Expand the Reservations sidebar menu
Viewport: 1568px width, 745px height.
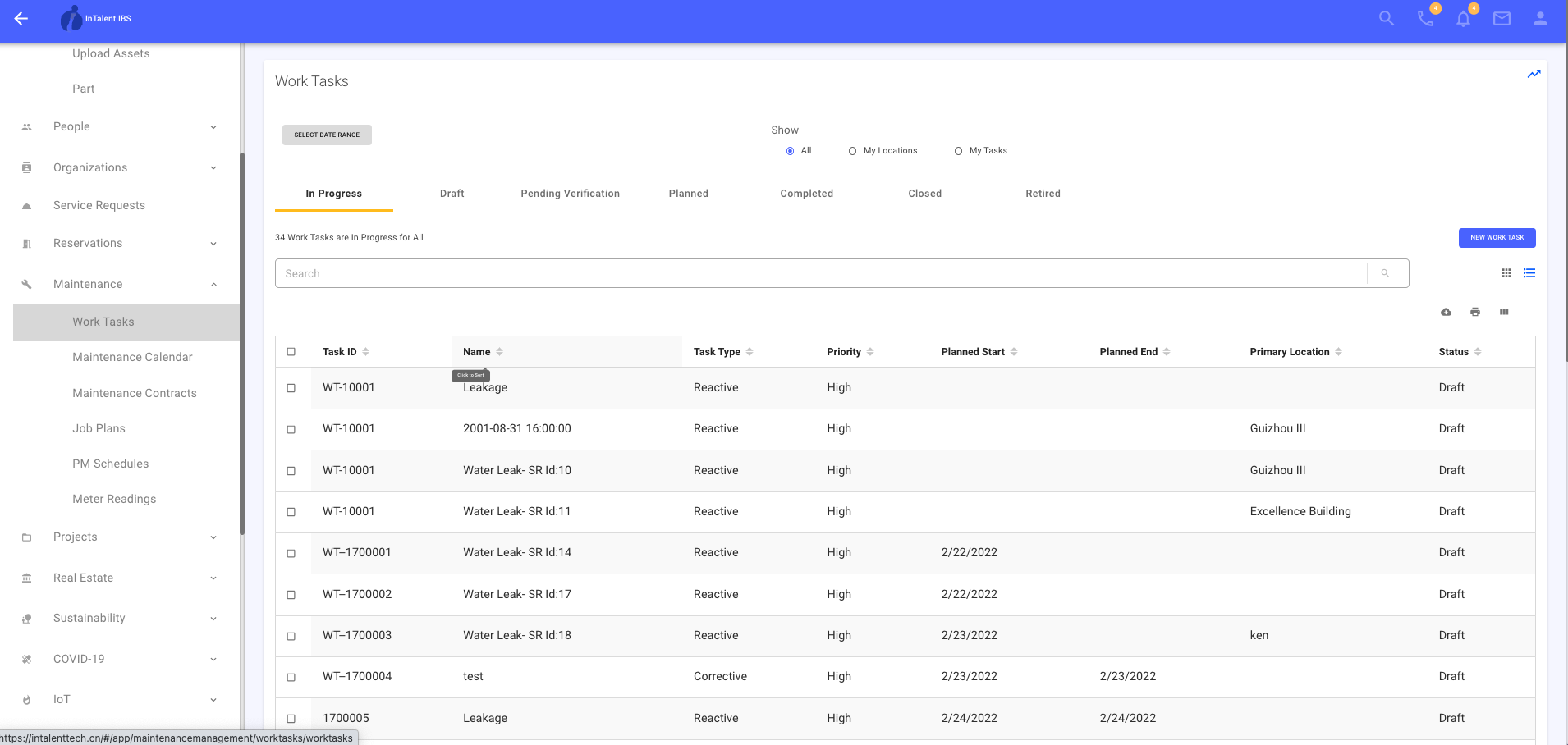tap(213, 244)
